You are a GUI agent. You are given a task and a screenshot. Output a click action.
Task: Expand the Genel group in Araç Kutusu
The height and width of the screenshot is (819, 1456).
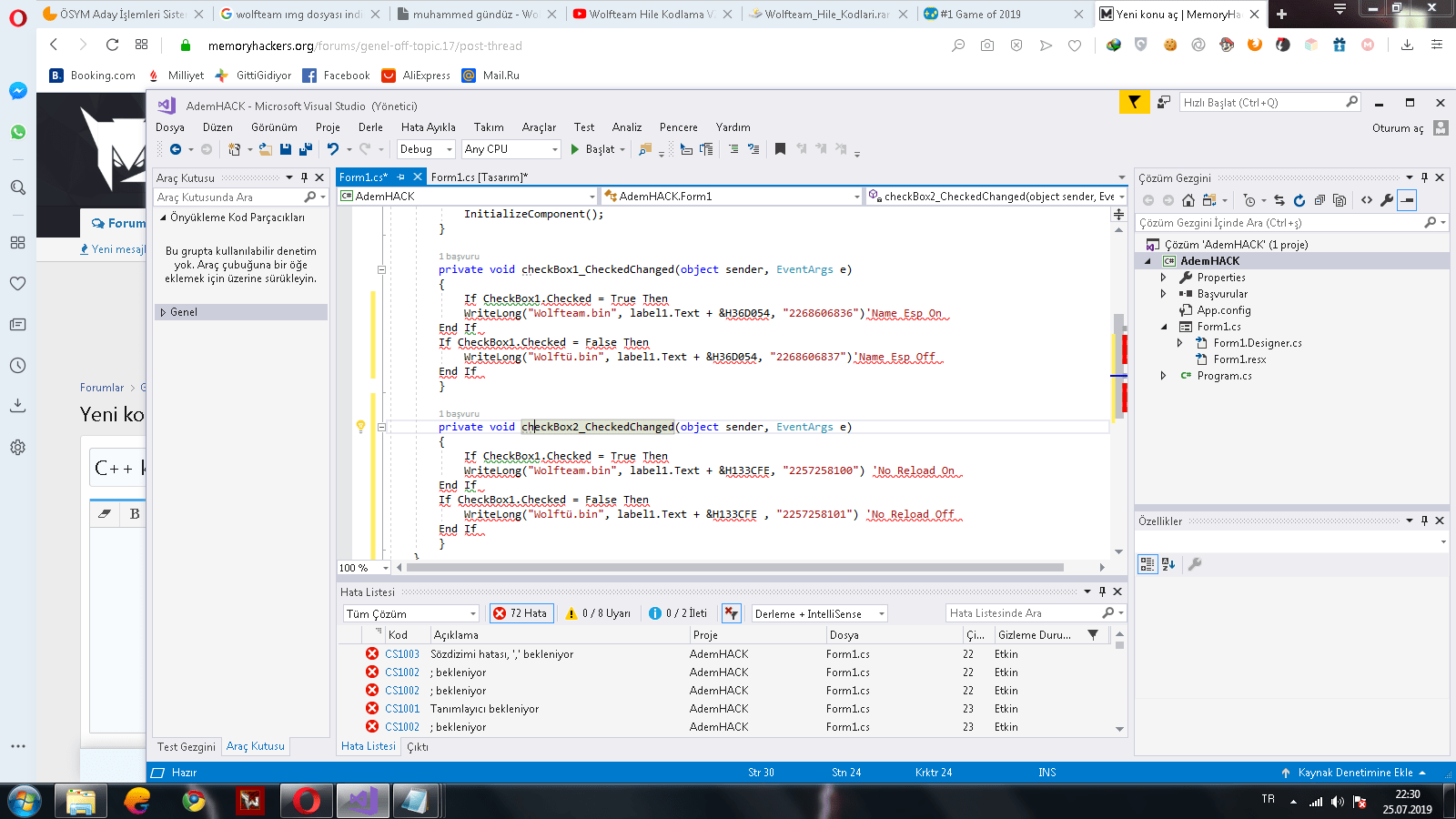click(164, 312)
